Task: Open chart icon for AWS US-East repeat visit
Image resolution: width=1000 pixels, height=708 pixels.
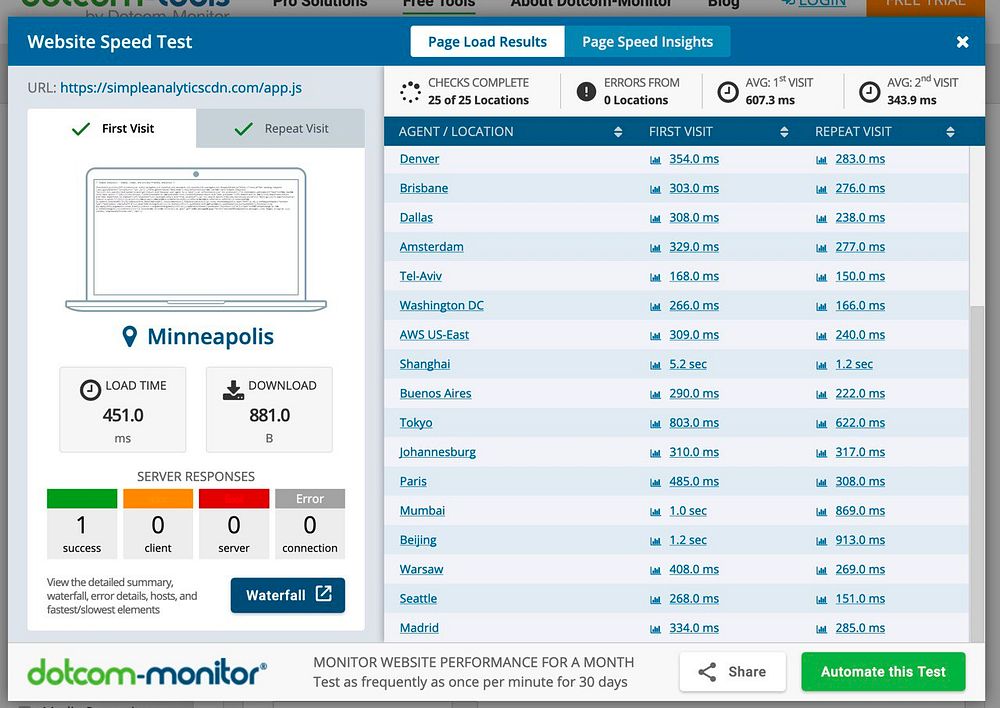Action: [821, 336]
